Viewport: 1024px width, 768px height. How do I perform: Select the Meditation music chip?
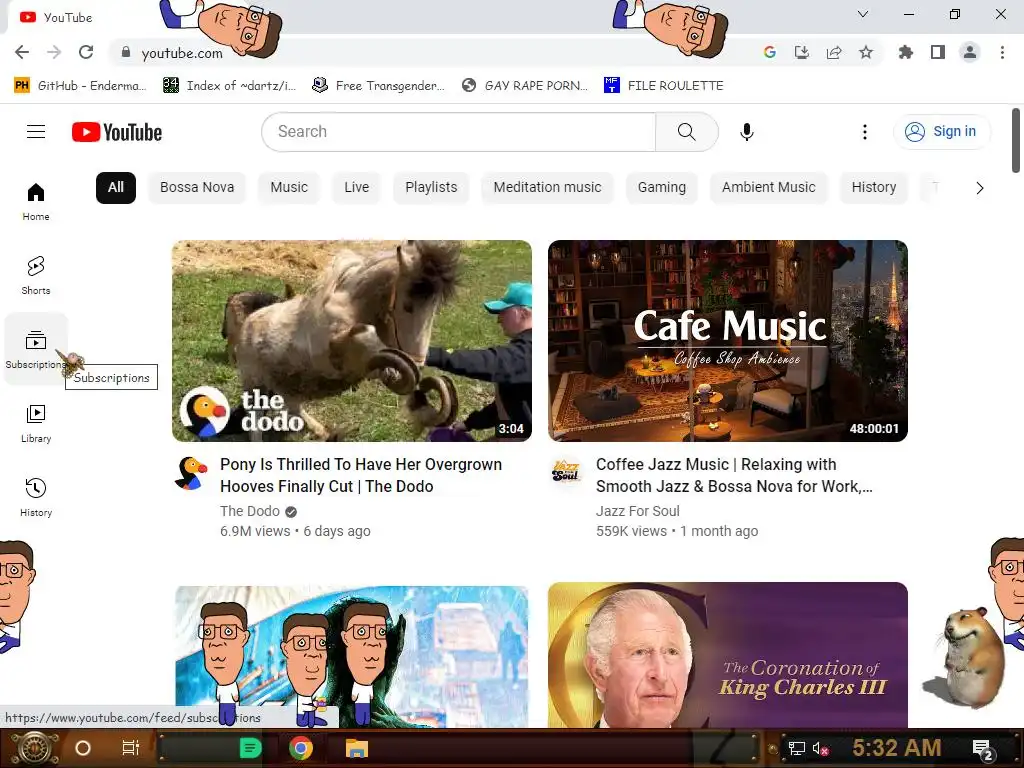click(x=547, y=187)
